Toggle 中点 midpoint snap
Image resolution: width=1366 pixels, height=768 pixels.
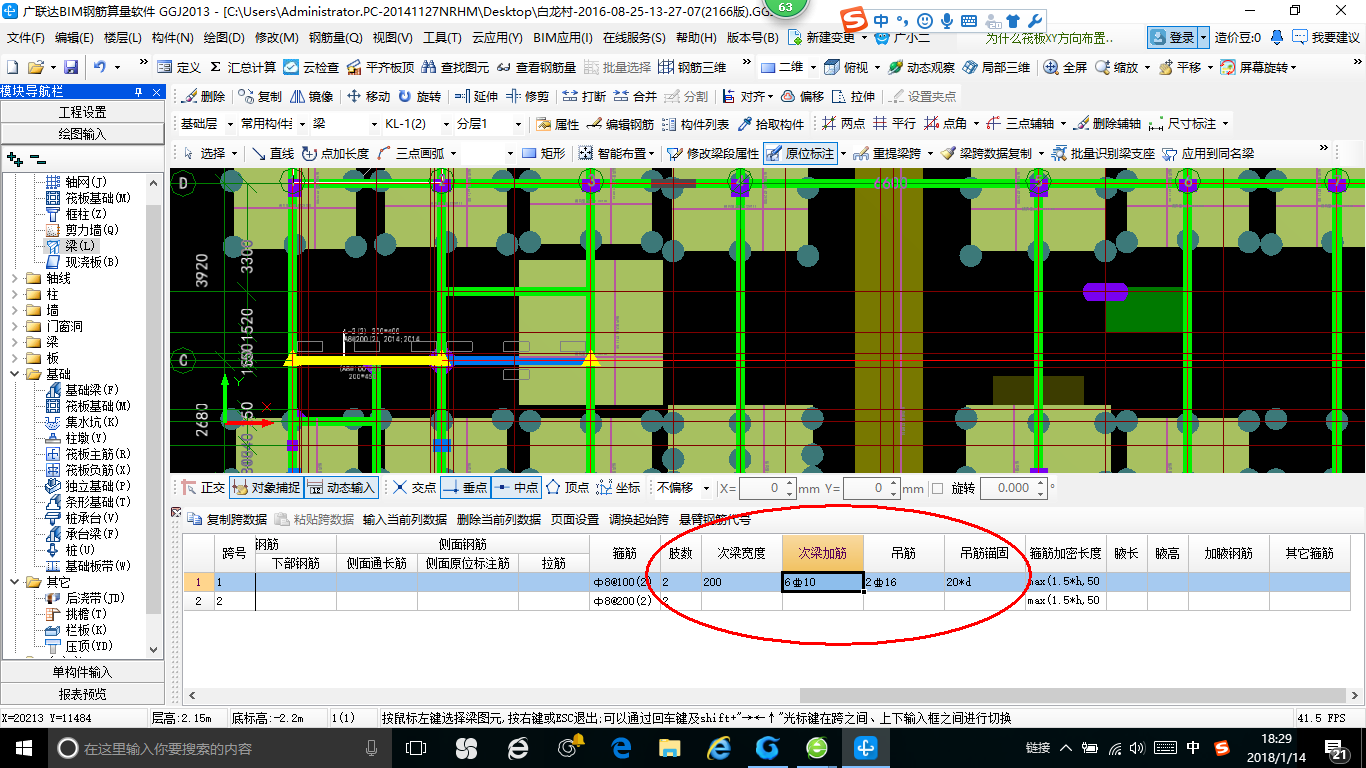[516, 488]
